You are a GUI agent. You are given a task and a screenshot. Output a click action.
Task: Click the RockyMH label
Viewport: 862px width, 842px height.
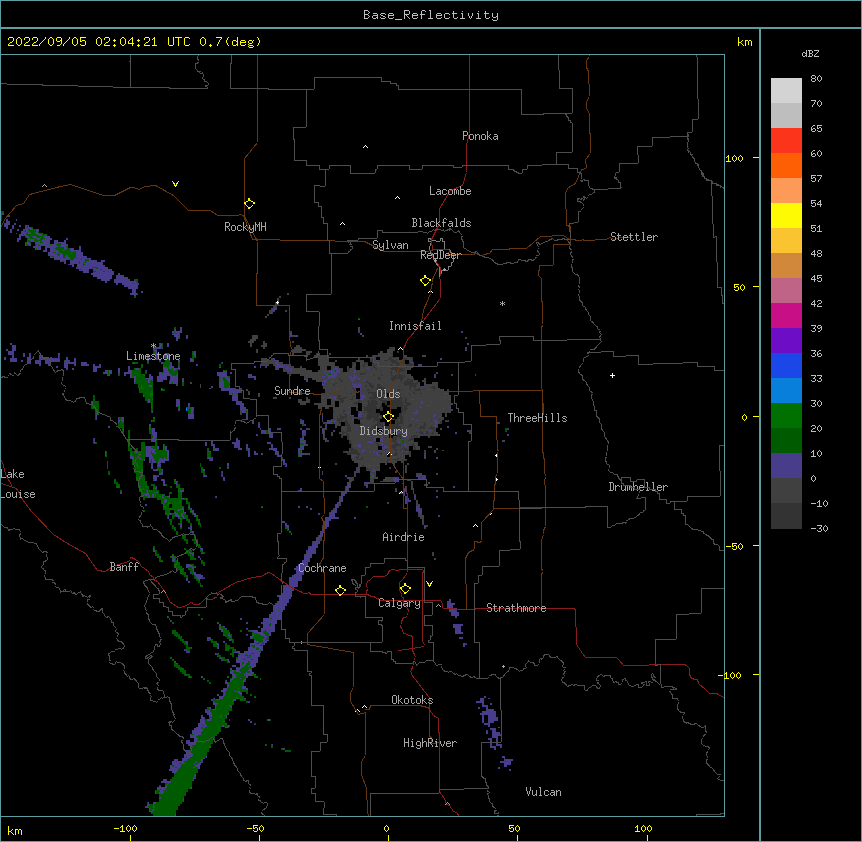tap(245, 227)
